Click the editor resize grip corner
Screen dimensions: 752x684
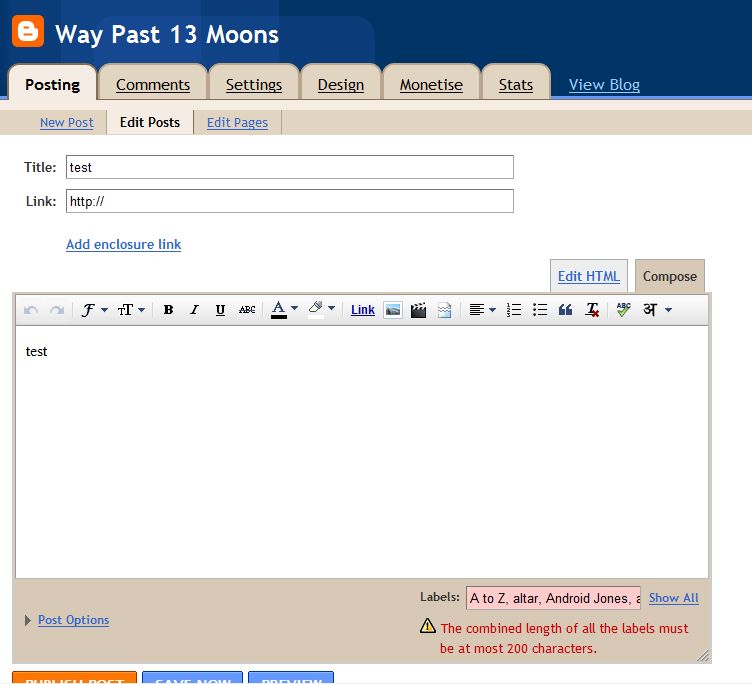703,655
